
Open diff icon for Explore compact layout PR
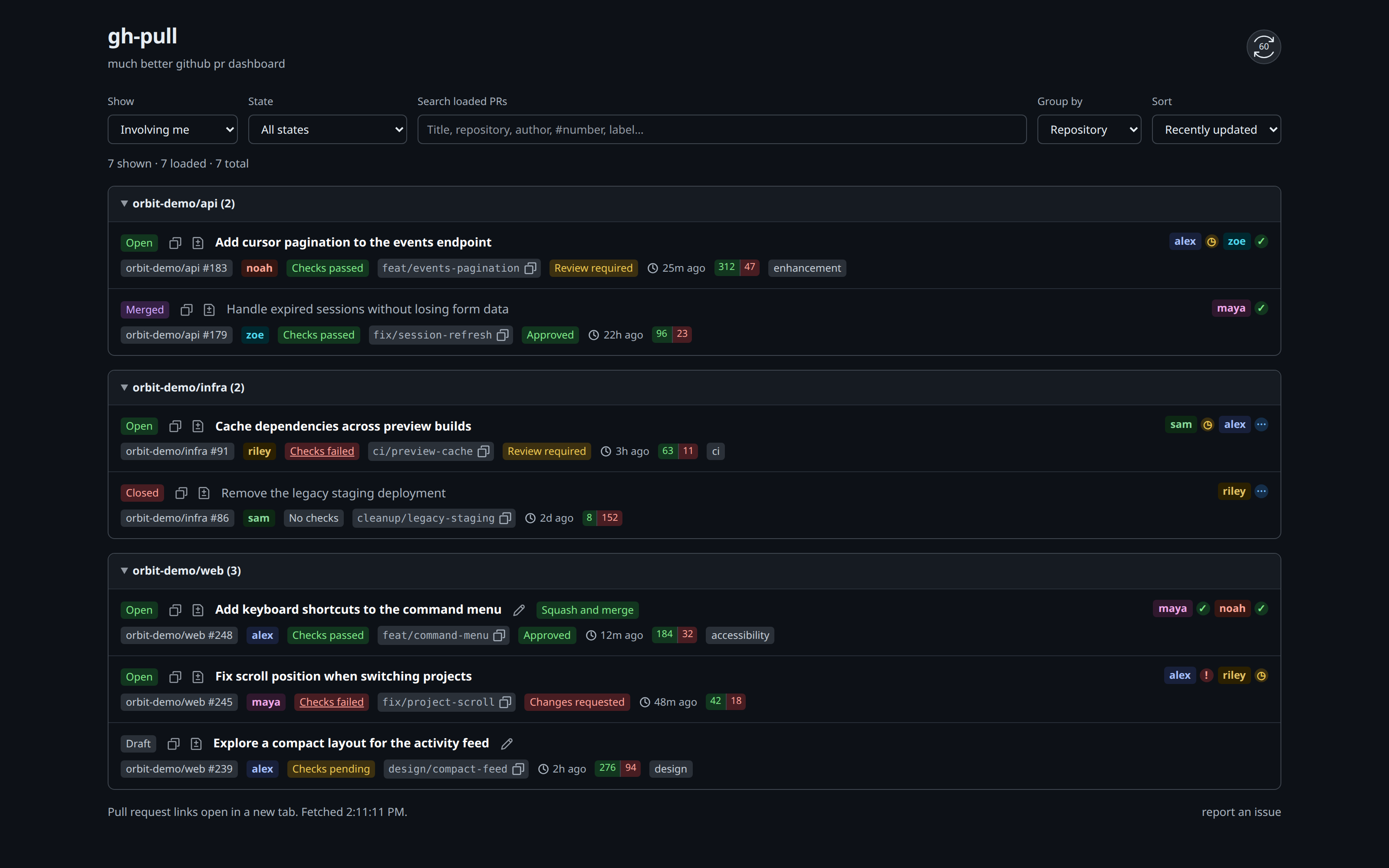pos(196,744)
